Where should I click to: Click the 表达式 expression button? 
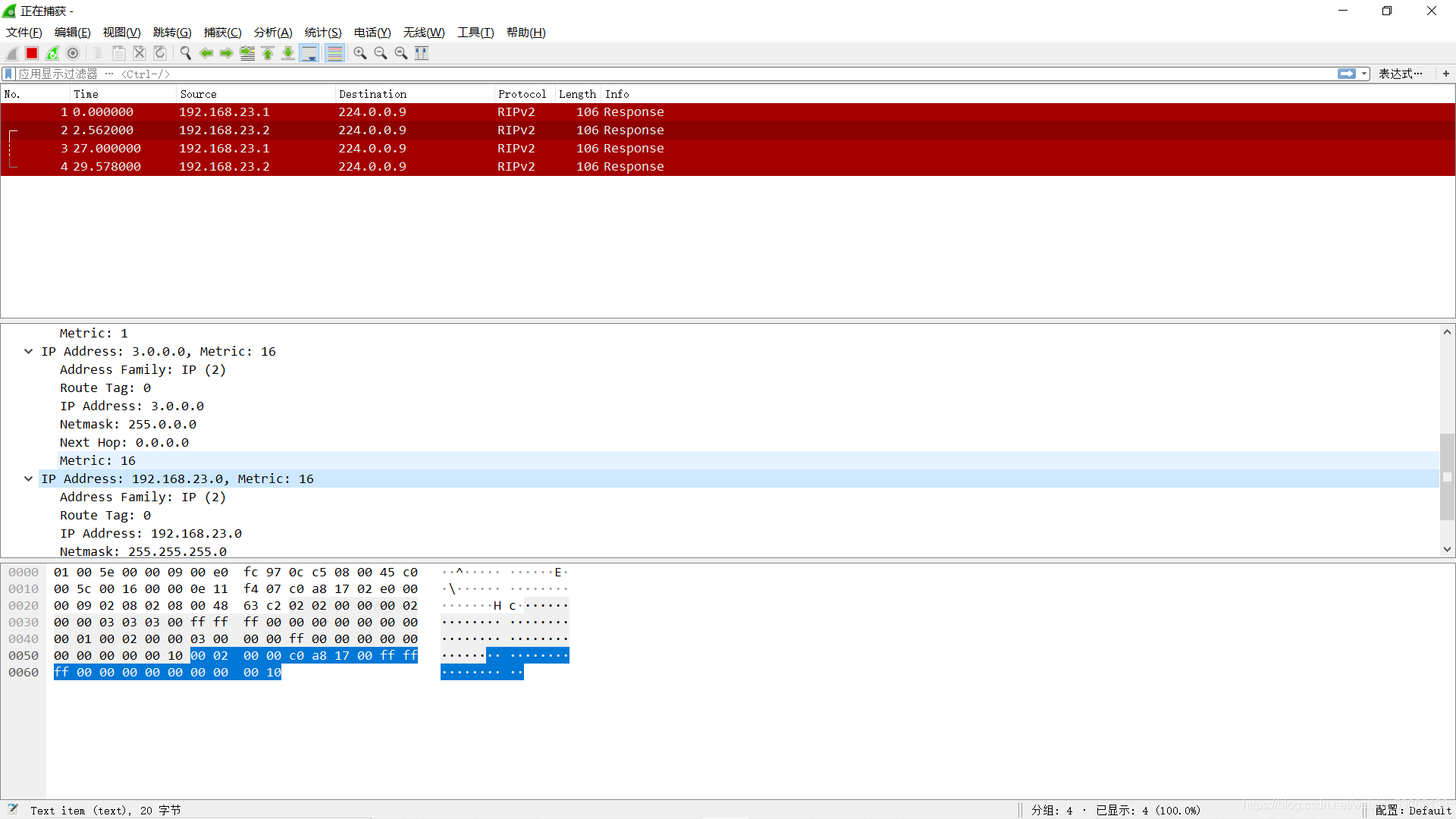1400,74
